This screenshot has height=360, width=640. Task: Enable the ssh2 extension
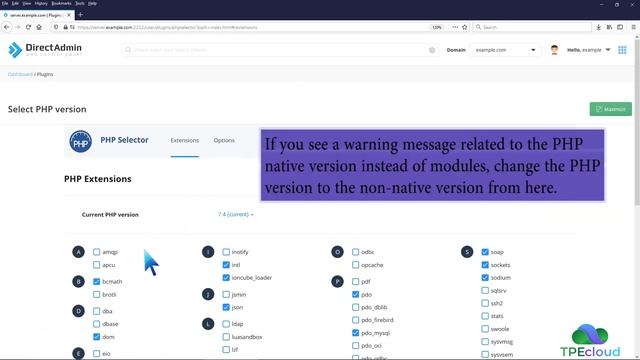click(x=485, y=303)
